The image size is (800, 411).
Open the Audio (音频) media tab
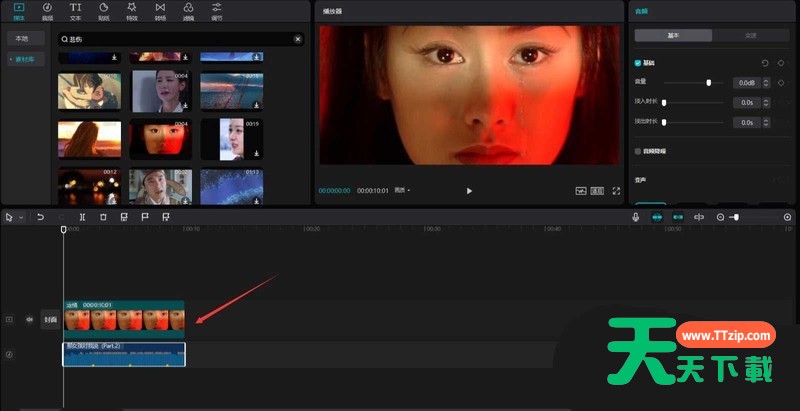point(47,11)
